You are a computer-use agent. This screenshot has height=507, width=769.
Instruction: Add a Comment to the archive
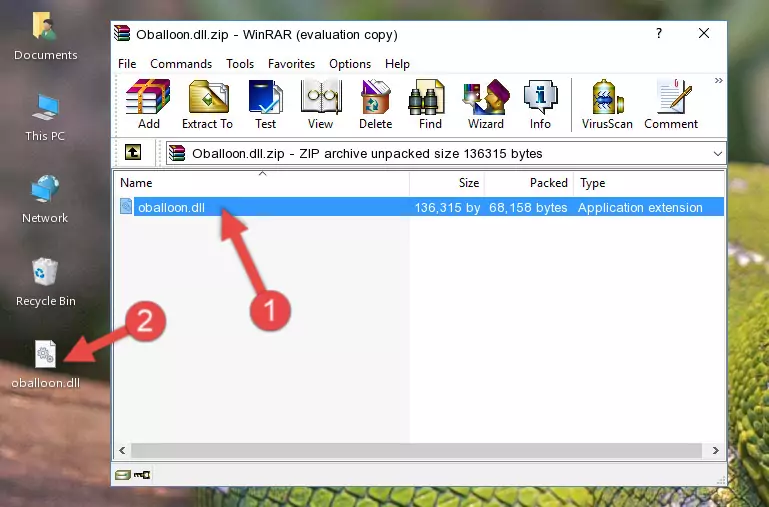point(671,104)
